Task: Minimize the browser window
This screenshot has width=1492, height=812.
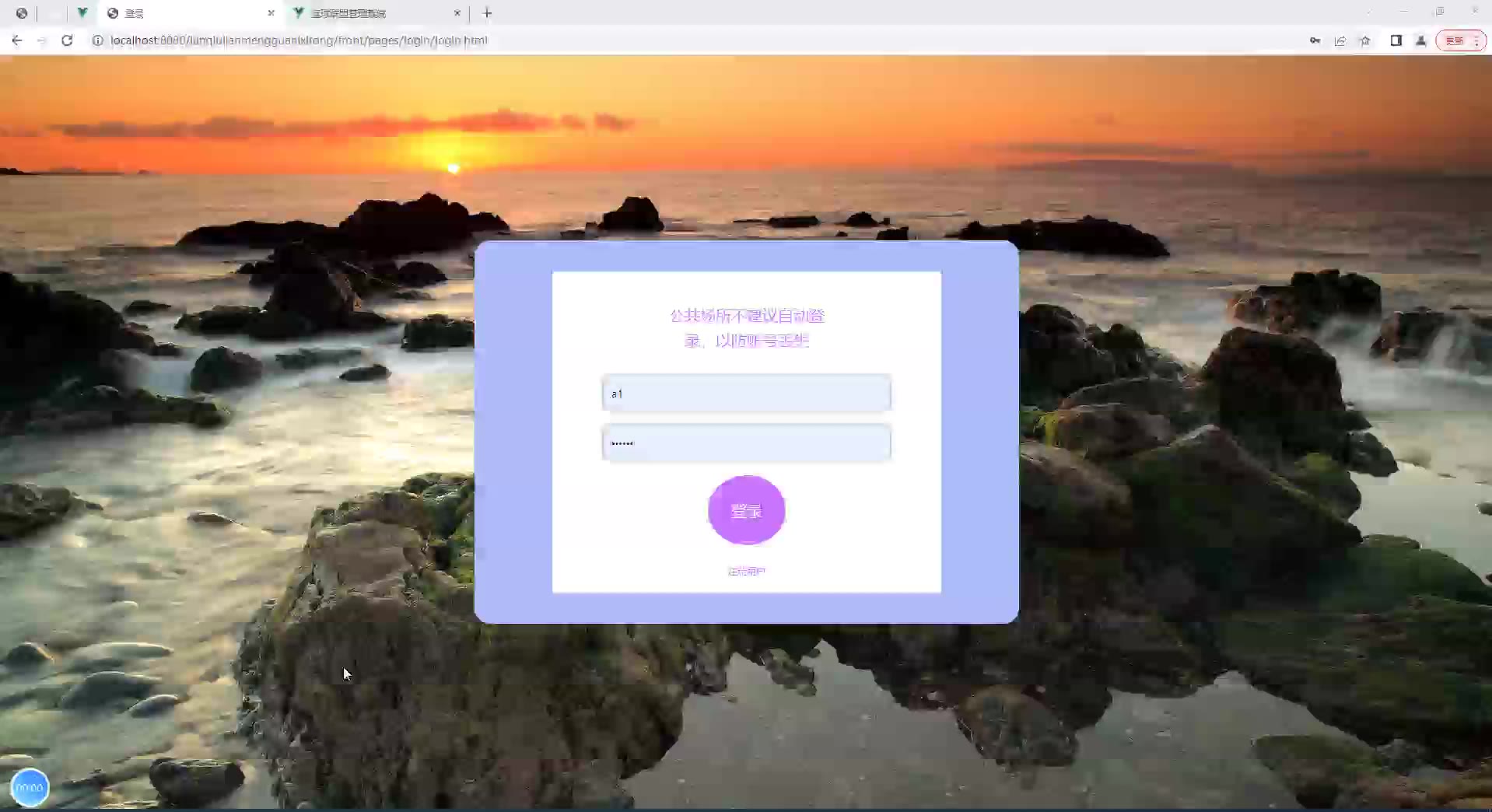Action: pos(1404,11)
